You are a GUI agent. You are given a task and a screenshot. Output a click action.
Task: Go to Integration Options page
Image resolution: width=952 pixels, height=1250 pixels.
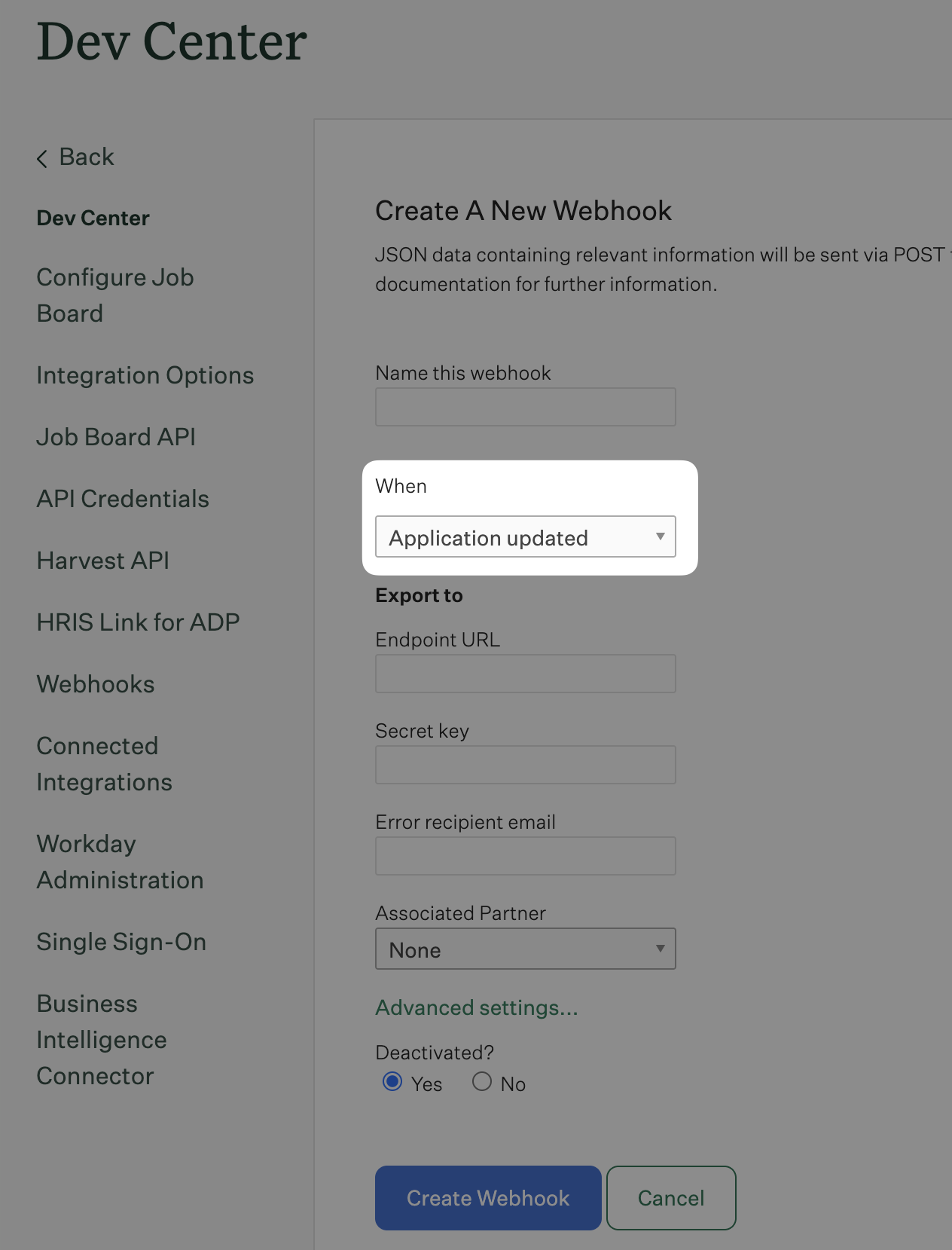pyautogui.click(x=145, y=375)
